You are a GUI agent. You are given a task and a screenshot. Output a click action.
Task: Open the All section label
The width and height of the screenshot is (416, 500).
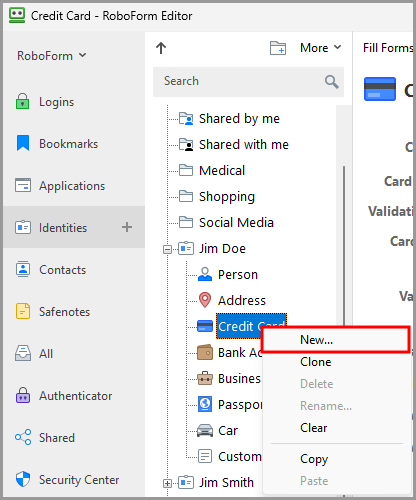tap(46, 354)
